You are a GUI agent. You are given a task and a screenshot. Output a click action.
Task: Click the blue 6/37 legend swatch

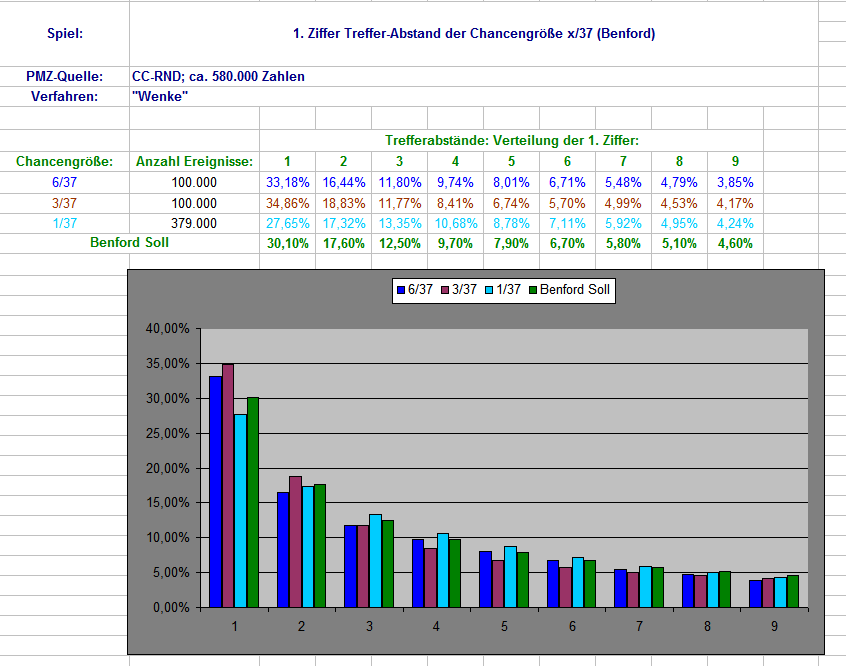pyautogui.click(x=401, y=290)
